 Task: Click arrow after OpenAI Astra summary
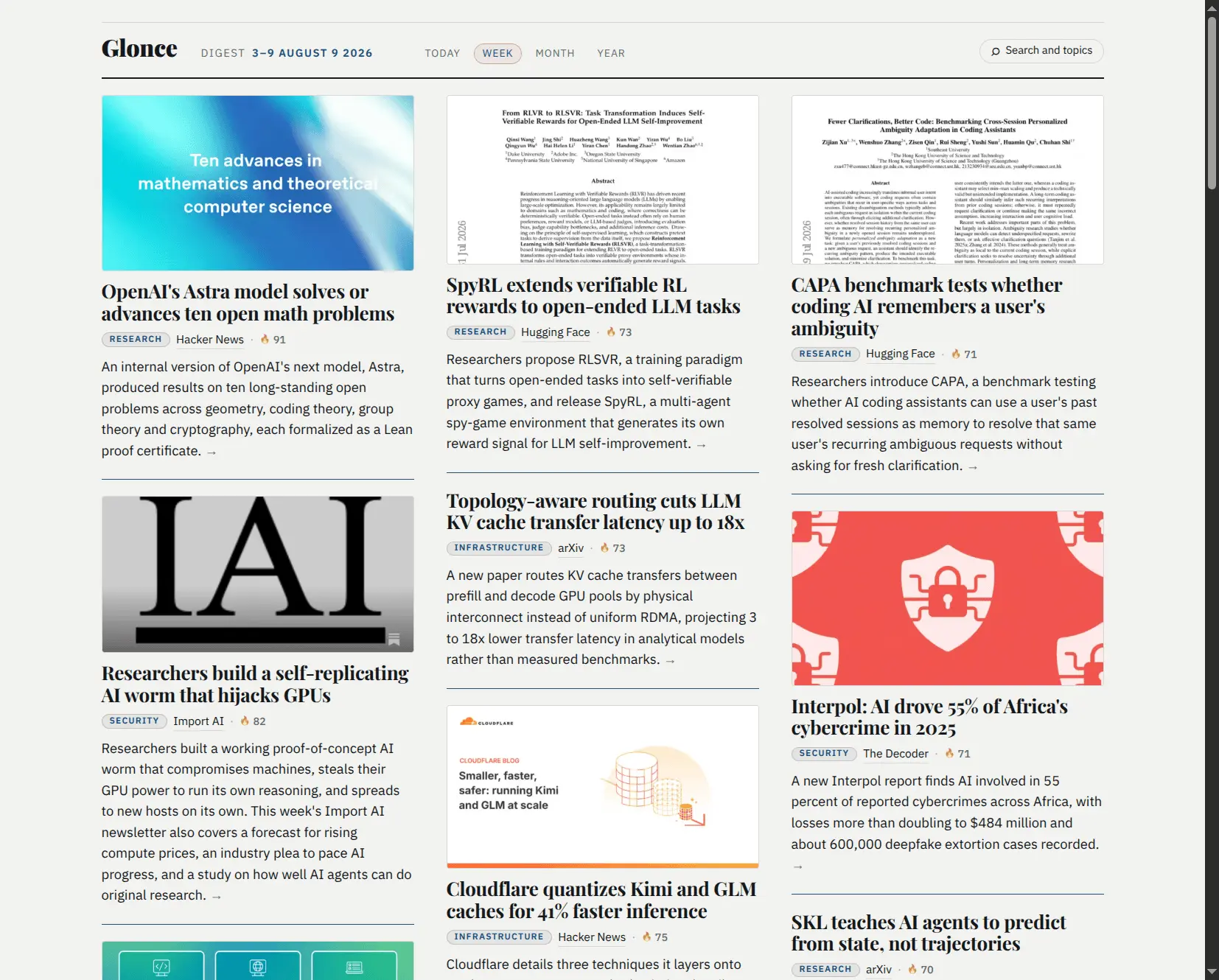point(212,452)
